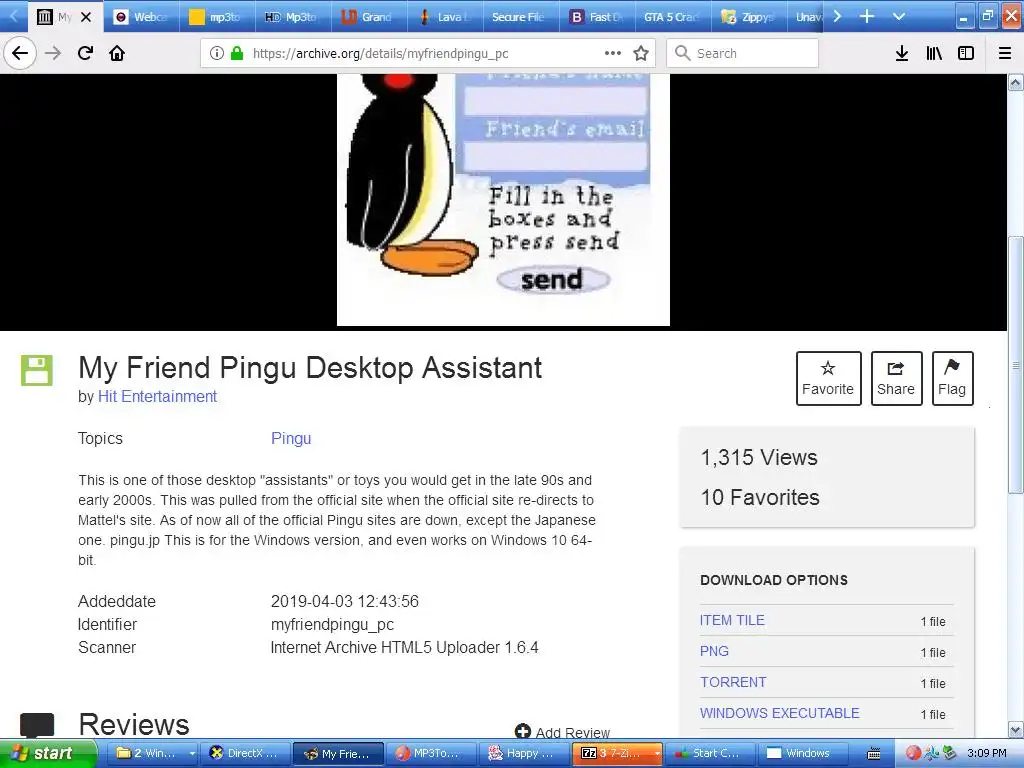Switch to the GTA 5 Crack tab

(x=673, y=17)
